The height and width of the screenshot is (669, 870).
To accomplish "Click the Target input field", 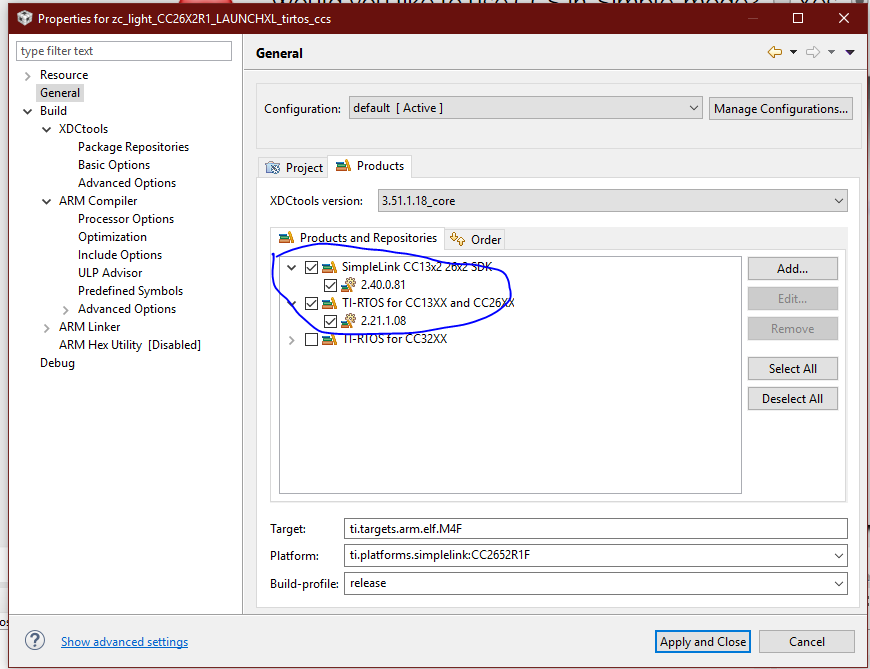I will point(595,529).
